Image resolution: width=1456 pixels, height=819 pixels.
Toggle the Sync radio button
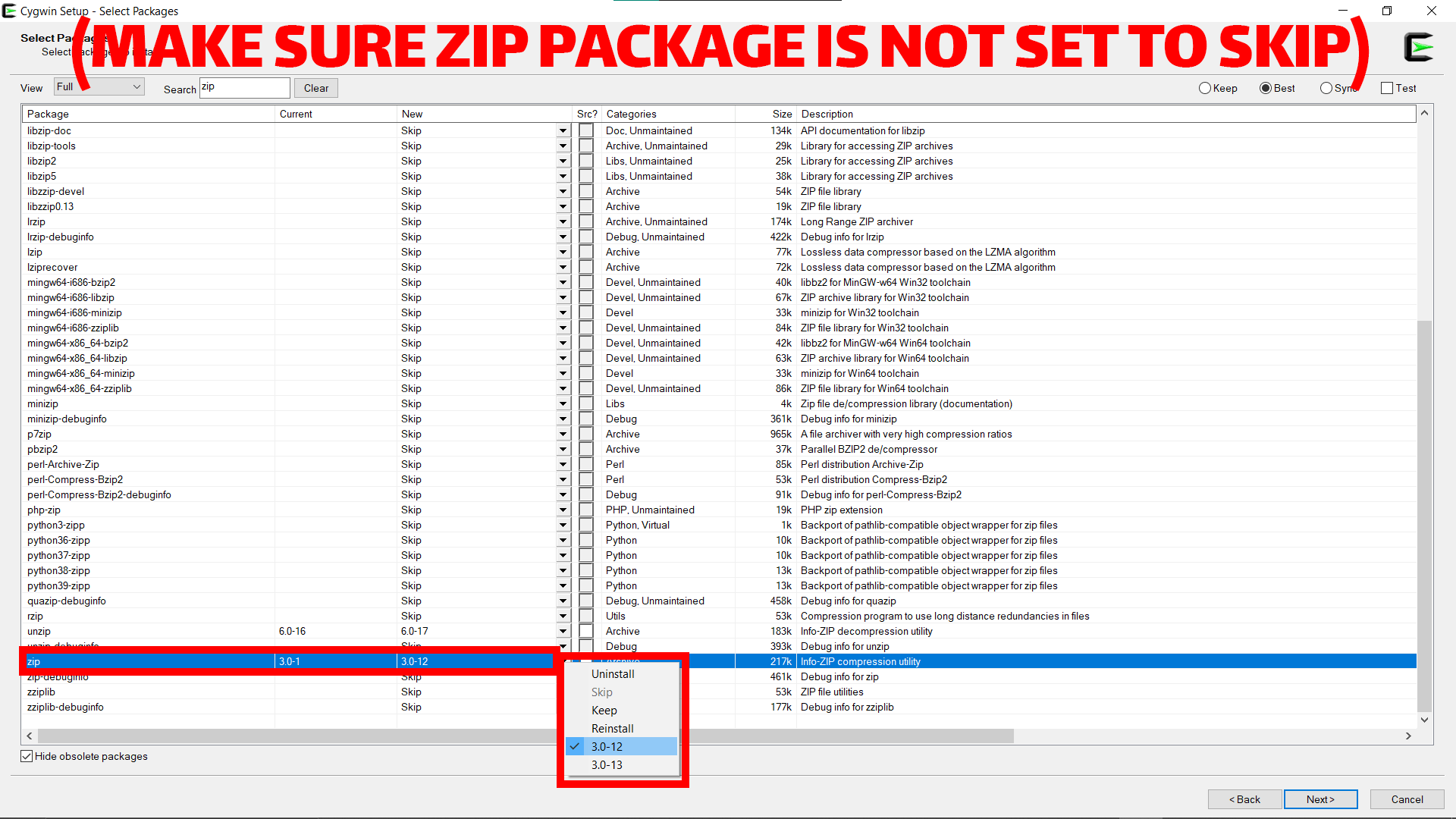[x=1325, y=88]
